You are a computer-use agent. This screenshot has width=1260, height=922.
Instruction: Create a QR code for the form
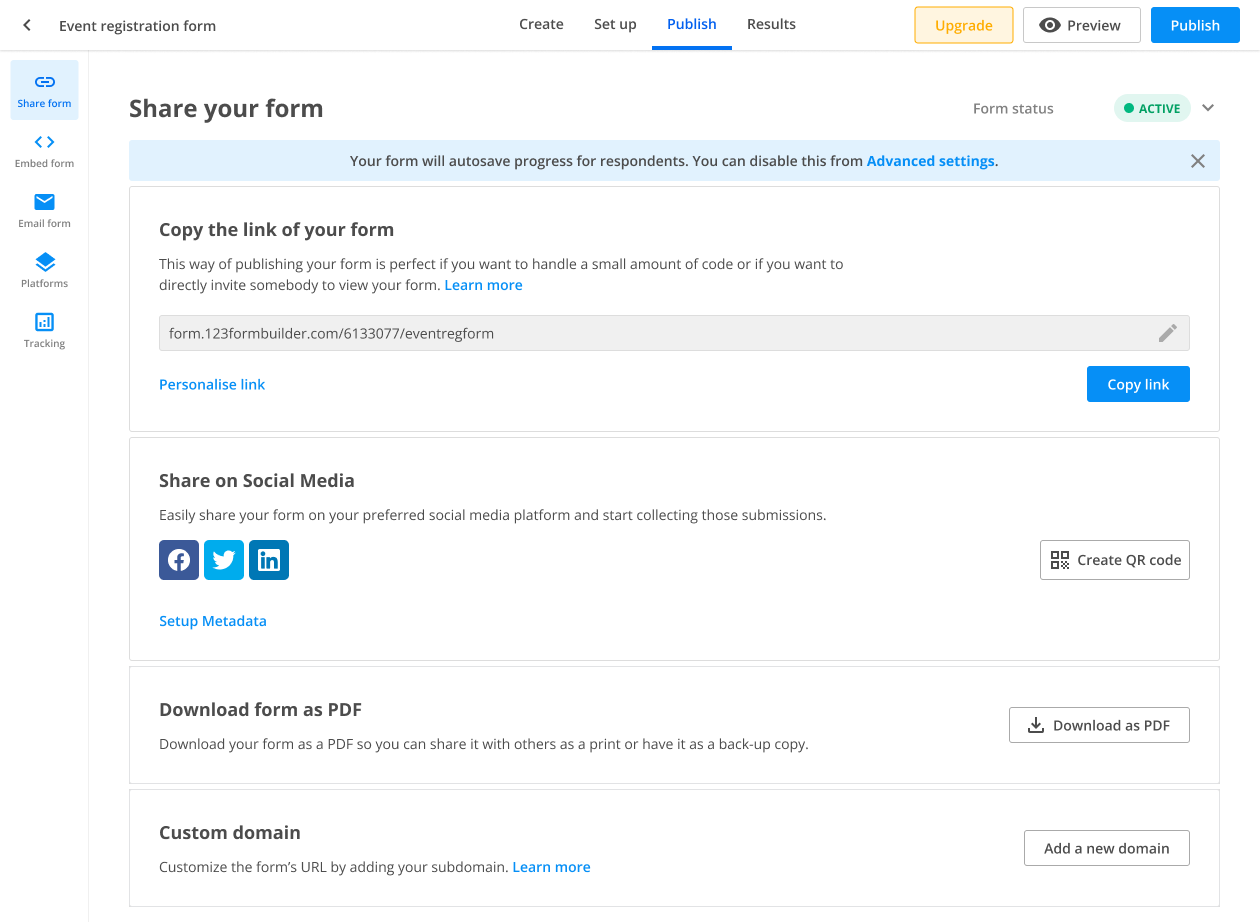pyautogui.click(x=1114, y=560)
